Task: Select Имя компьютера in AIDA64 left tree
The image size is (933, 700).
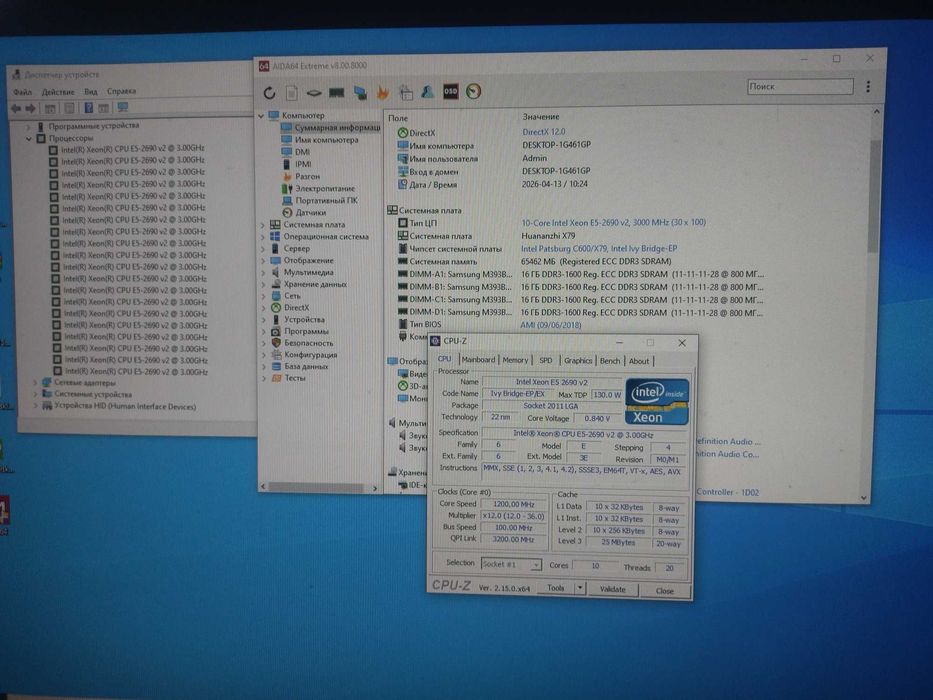Action: (326, 140)
